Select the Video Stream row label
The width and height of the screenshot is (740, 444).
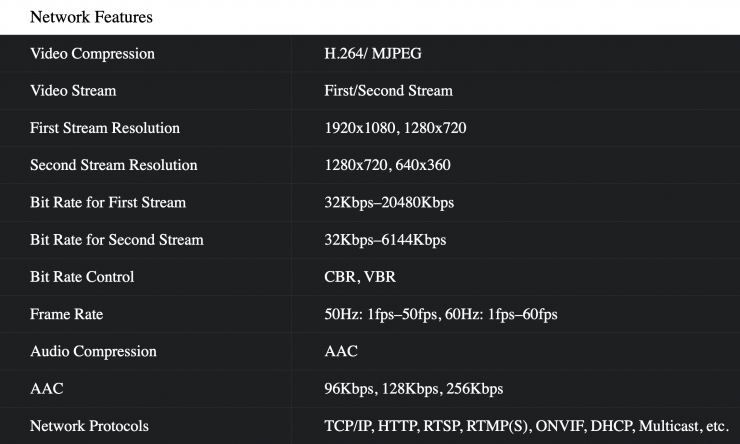point(73,91)
